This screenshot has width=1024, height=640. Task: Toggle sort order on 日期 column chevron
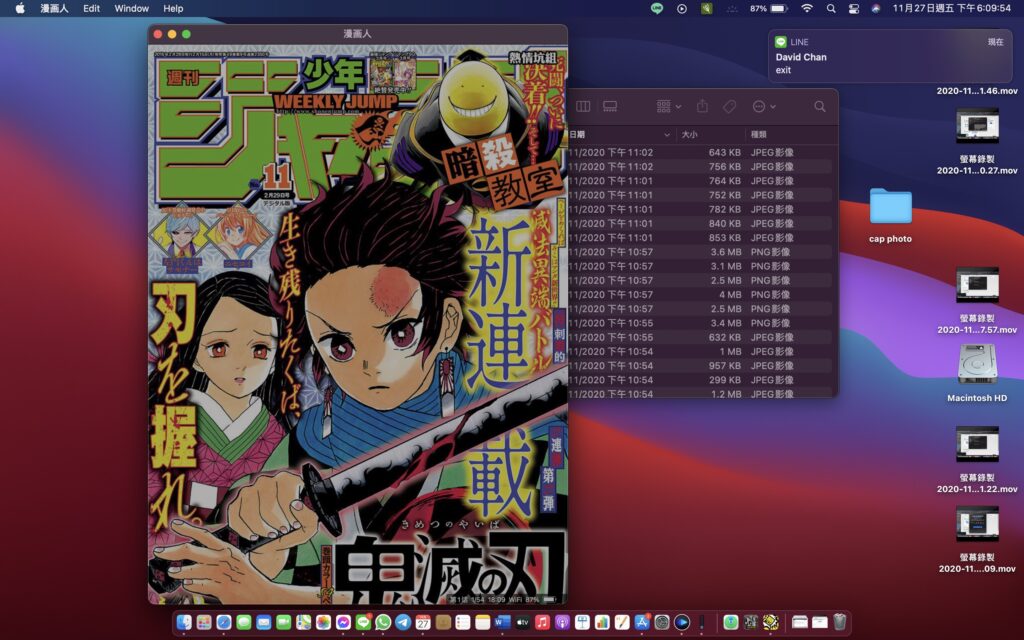(x=667, y=135)
